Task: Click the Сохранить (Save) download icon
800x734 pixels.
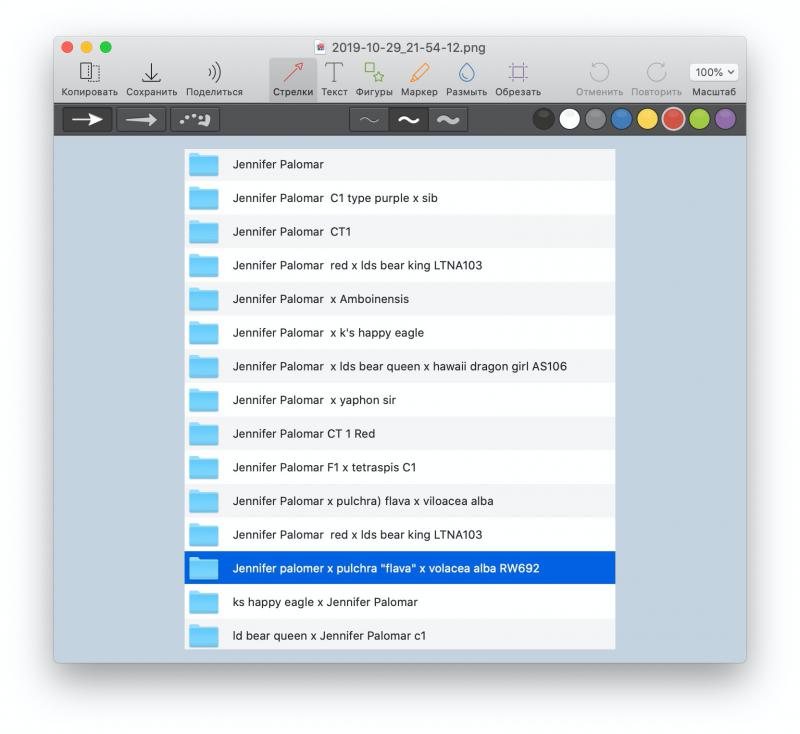Action: click(x=151, y=73)
